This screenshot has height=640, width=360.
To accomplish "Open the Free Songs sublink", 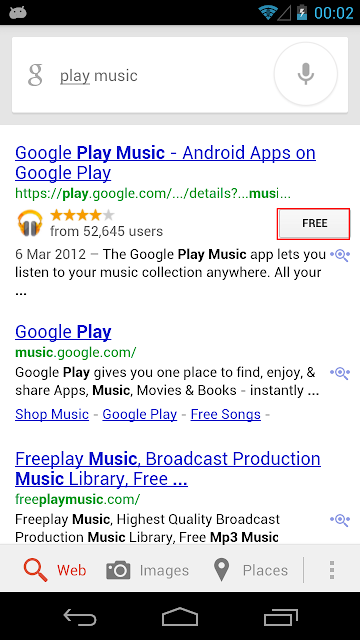I will [x=226, y=414].
